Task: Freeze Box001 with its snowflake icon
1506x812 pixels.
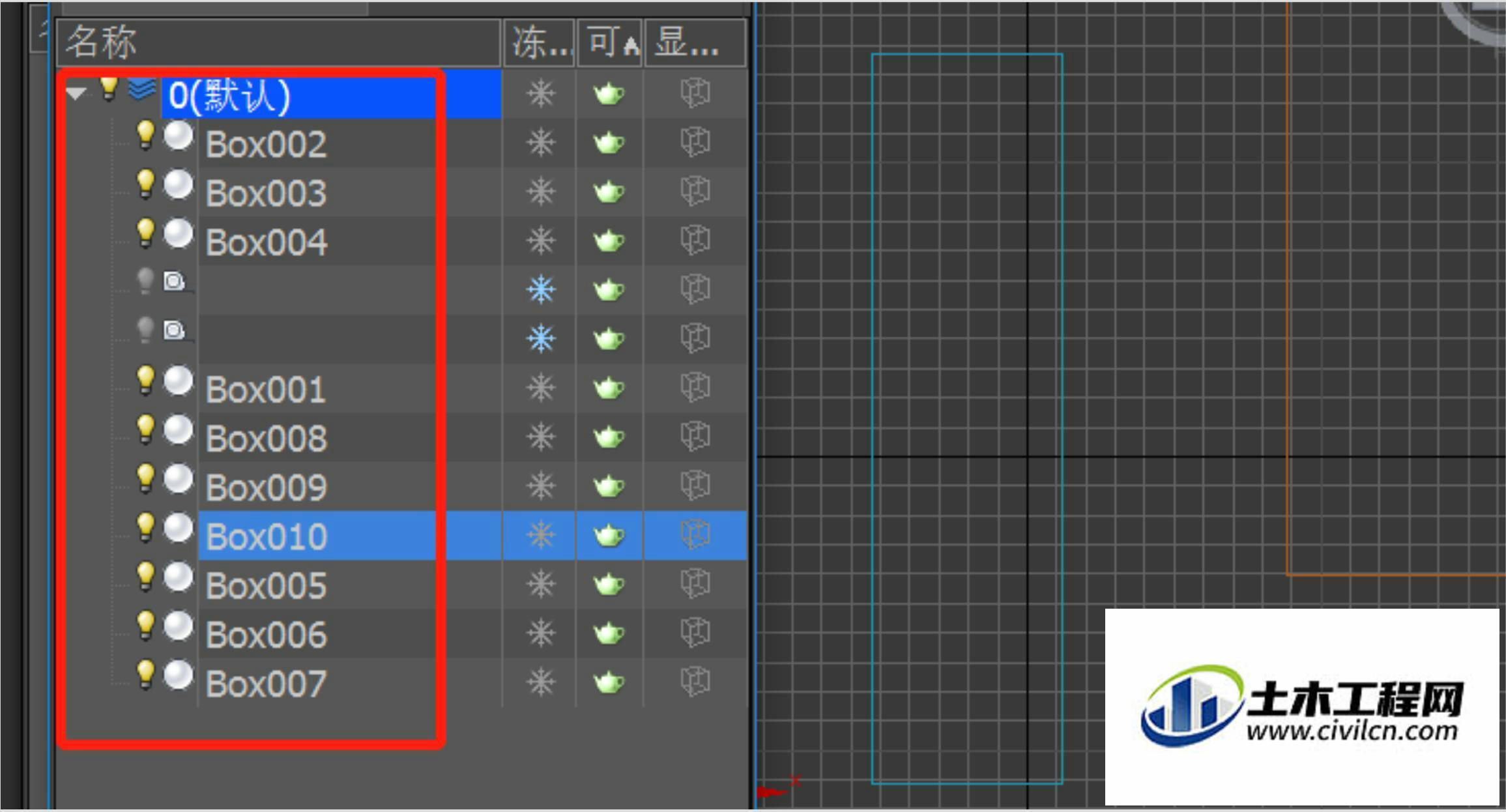Action: click(541, 388)
